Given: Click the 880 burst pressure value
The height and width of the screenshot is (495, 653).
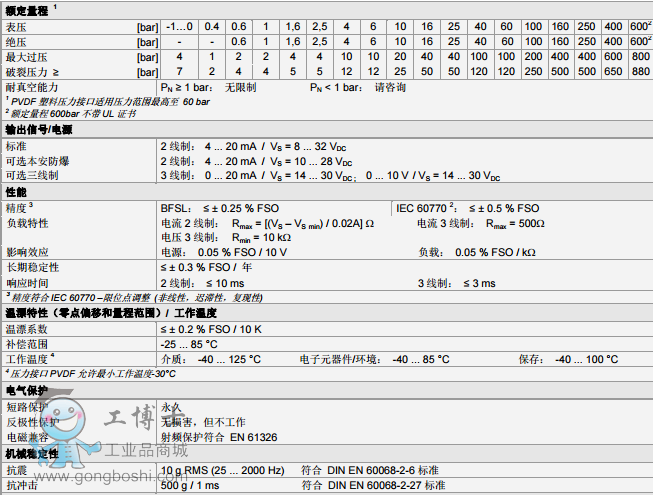Looking at the screenshot, I should click(641, 72).
